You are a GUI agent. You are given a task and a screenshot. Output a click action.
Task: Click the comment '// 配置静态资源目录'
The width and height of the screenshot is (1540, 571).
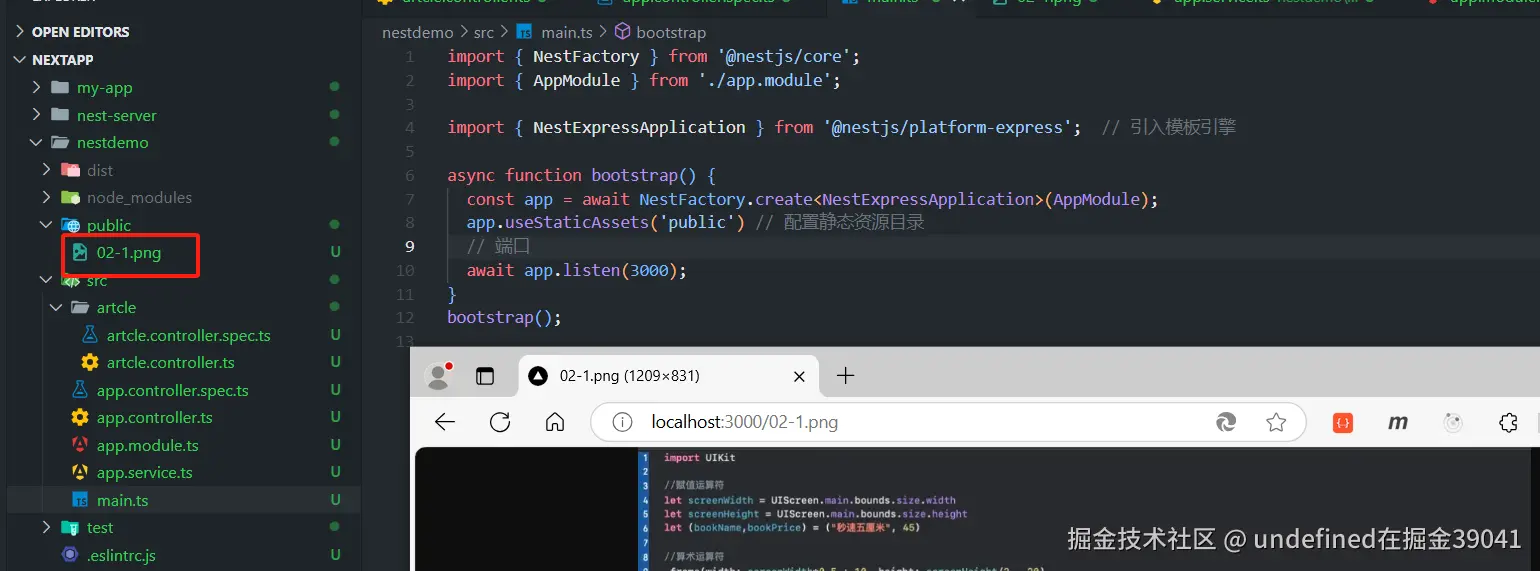[x=840, y=222]
